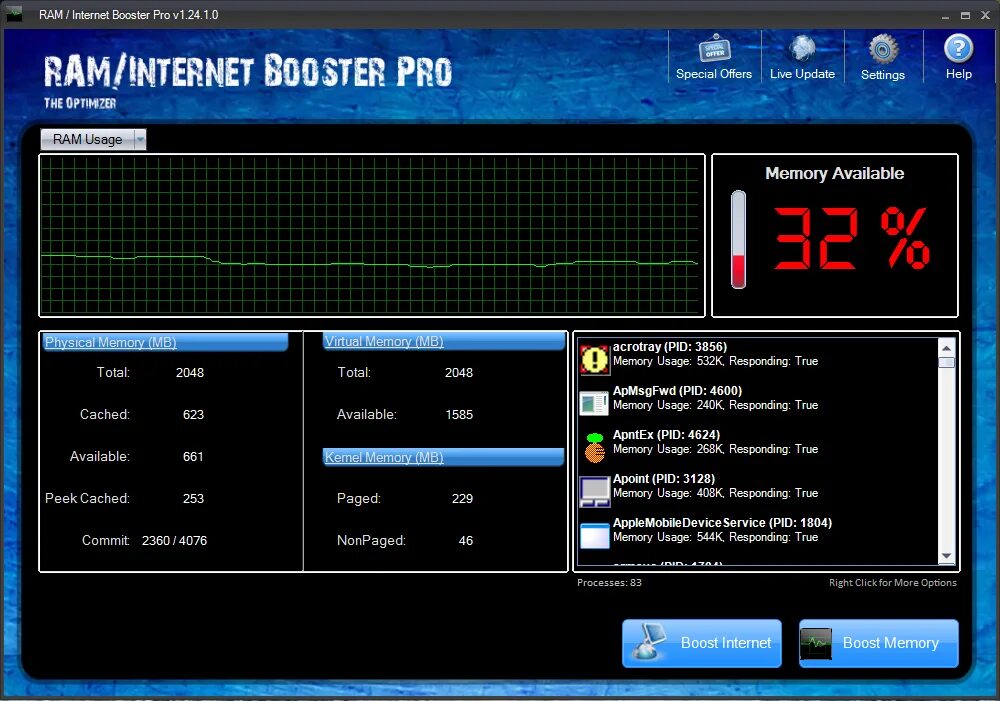Viewport: 1000px width, 701px height.
Task: Click the Apoint process monitor icon
Action: coord(594,491)
